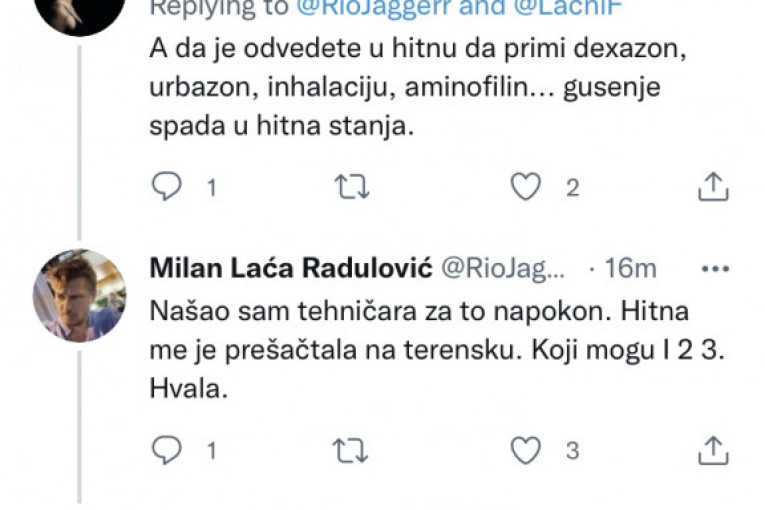This screenshot has height=510, width=765.
Task: Click the top partially visible profile avatar
Action: [x=79, y=12]
